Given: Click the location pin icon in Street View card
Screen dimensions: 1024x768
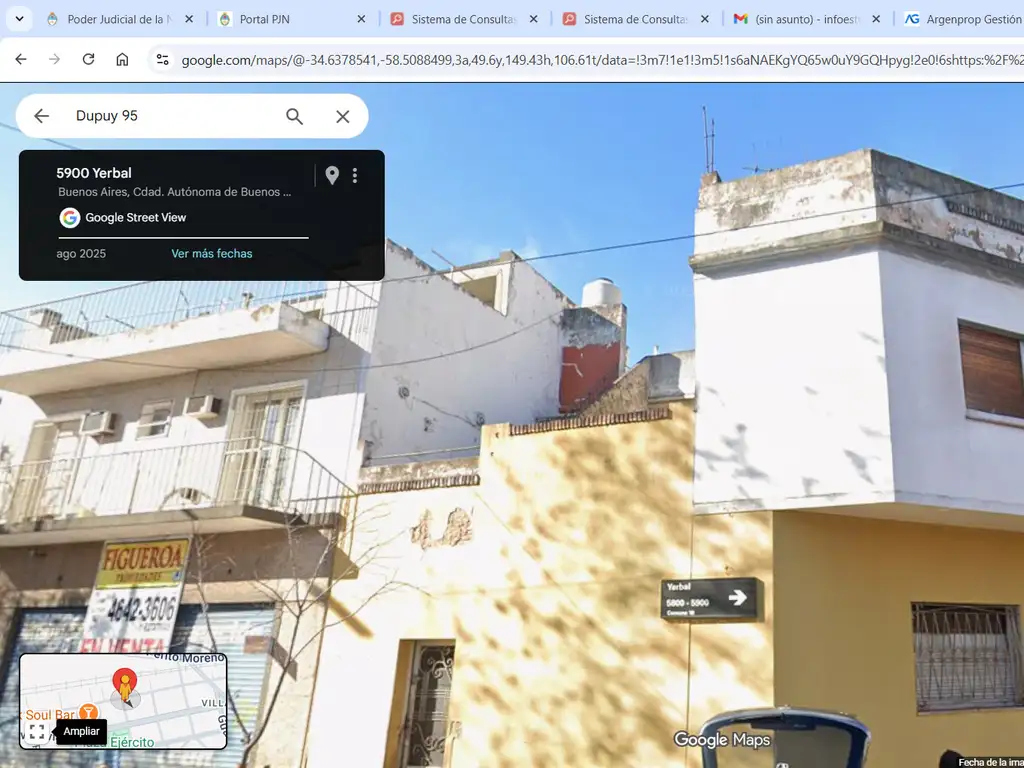Looking at the screenshot, I should [332, 175].
